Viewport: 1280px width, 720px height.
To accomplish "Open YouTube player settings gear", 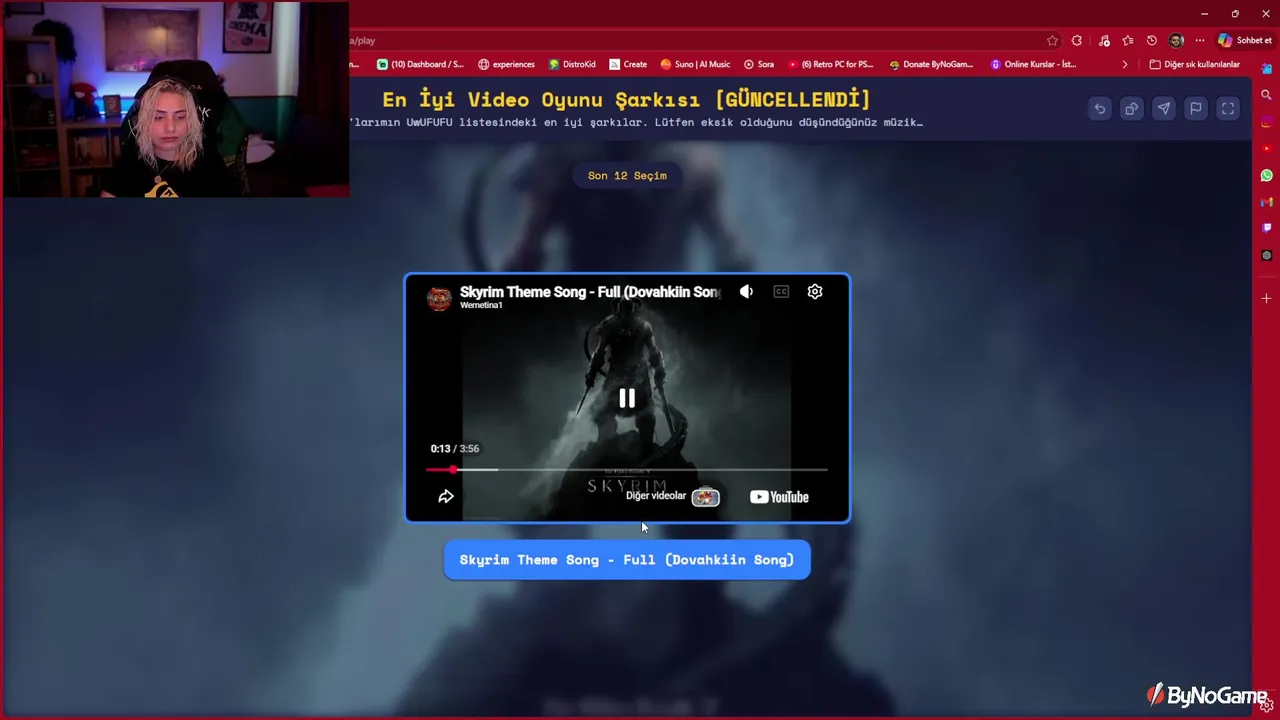I will [815, 292].
